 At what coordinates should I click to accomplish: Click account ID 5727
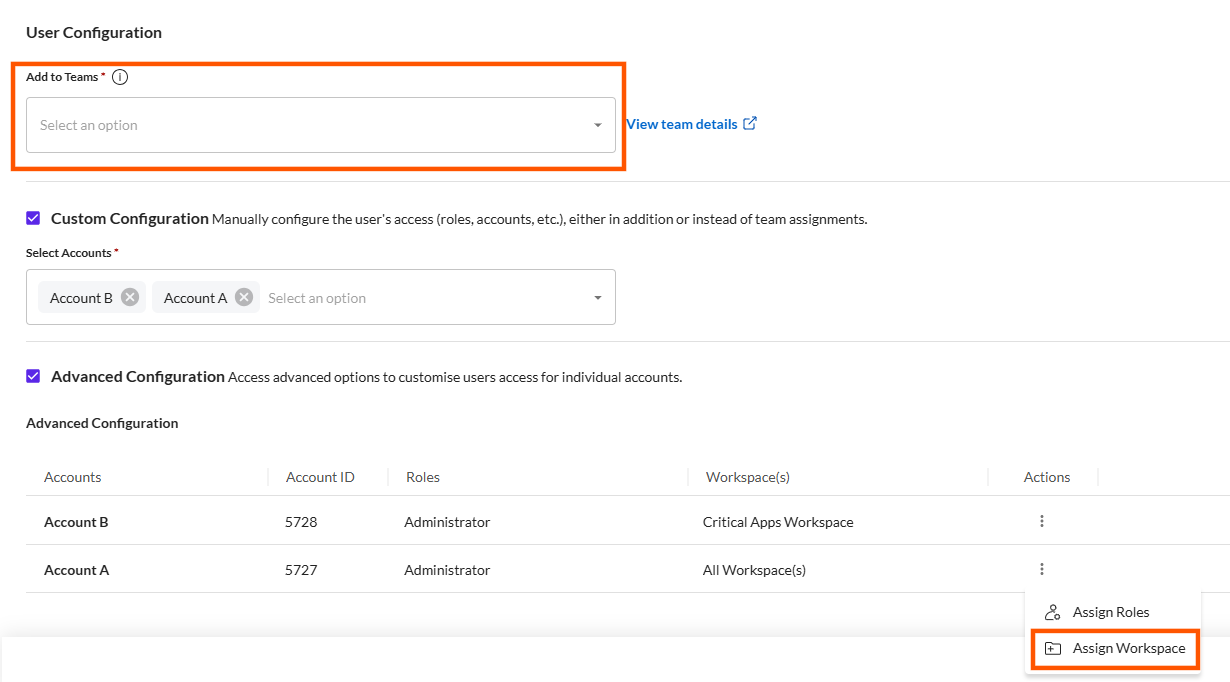pos(301,570)
